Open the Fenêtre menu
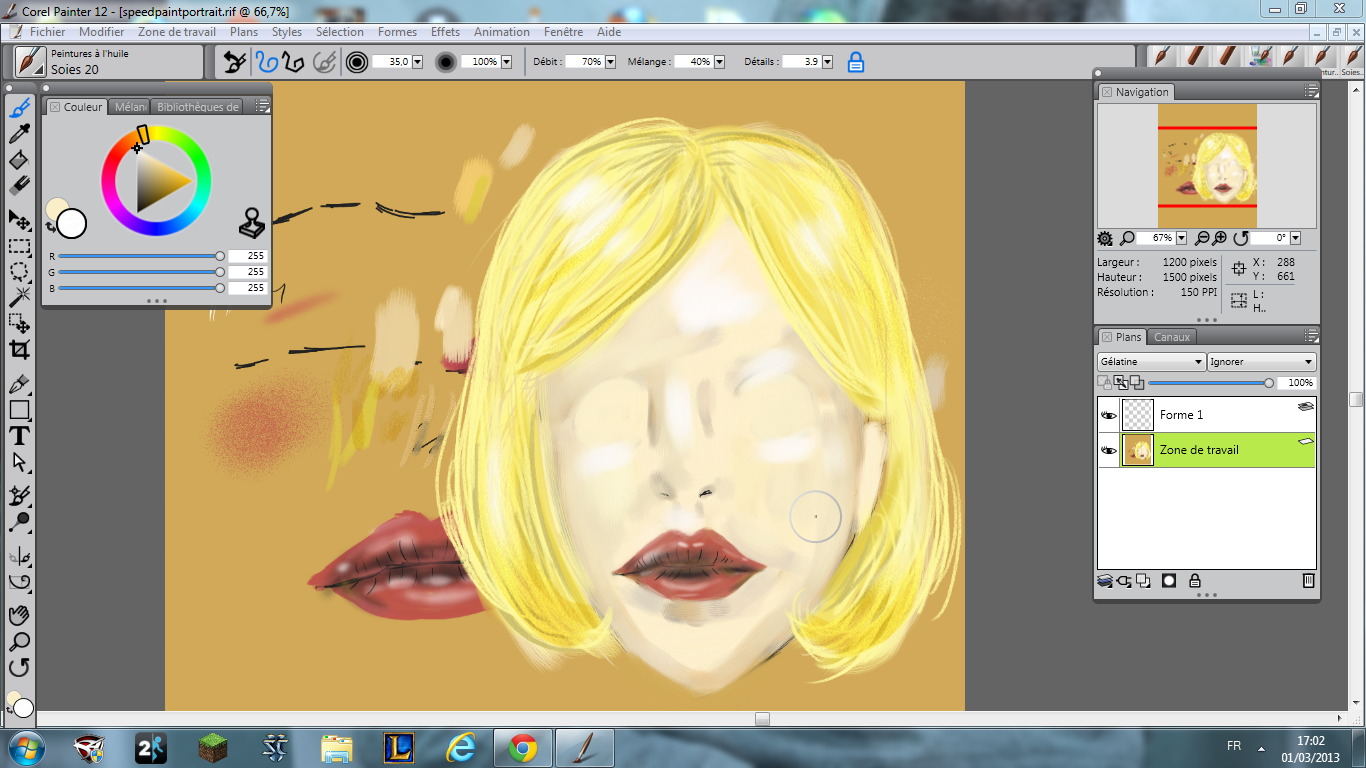The width and height of the screenshot is (1366, 768). (x=563, y=32)
